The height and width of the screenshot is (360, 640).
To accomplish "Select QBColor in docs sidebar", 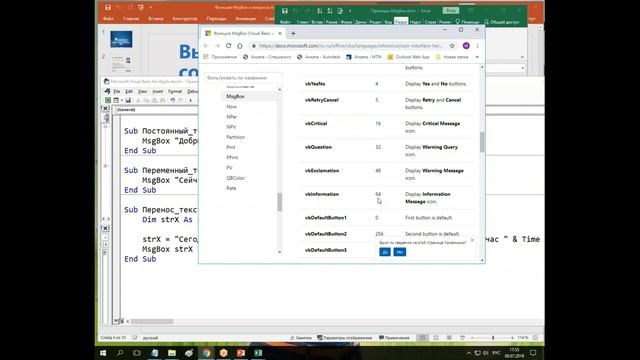I will click(x=236, y=178).
